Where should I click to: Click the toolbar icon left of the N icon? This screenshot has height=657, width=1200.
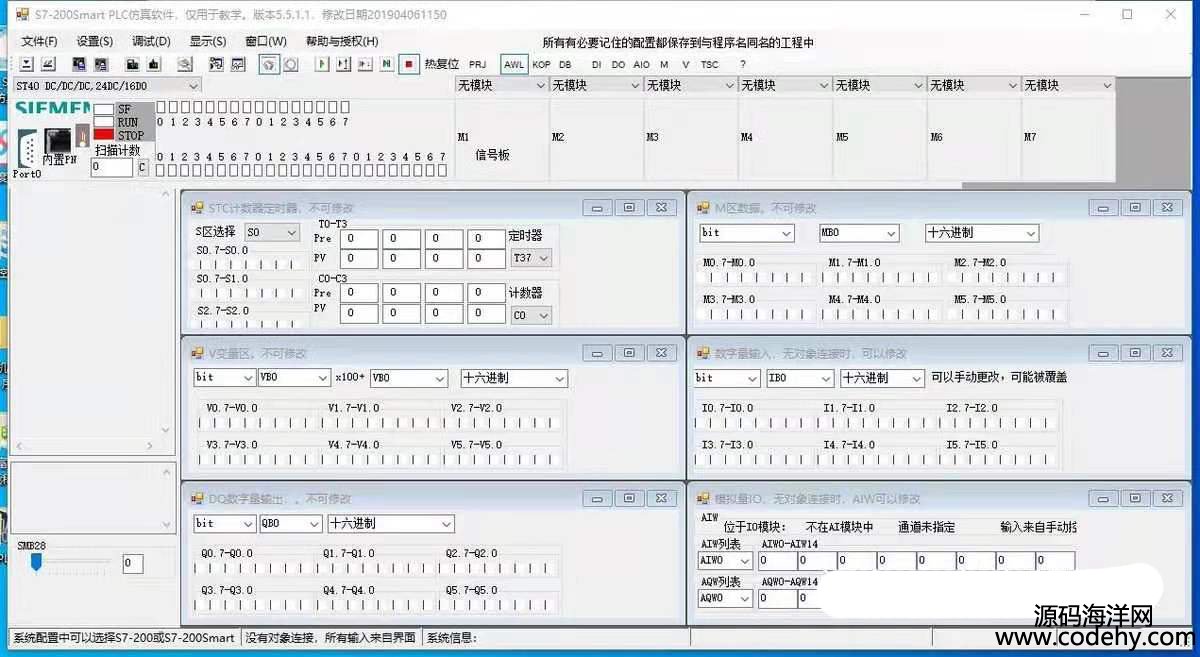pos(365,64)
